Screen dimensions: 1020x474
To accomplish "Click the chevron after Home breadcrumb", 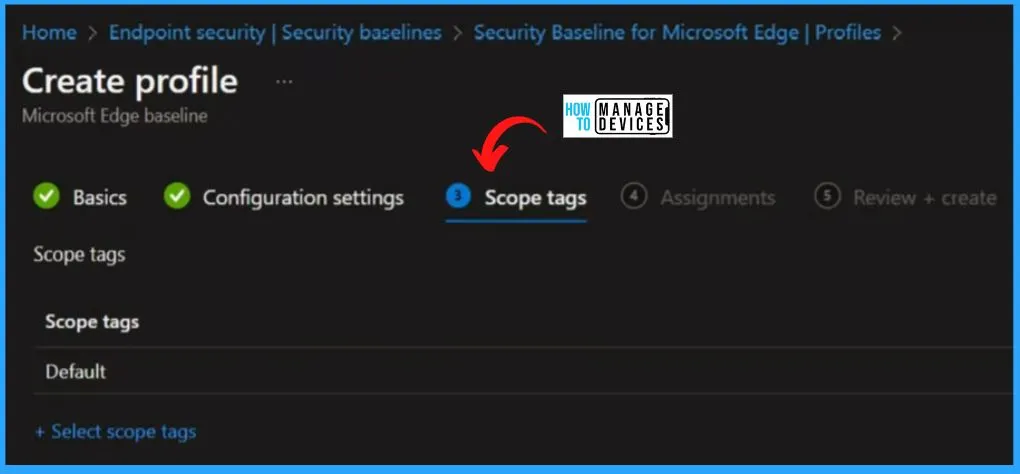I will (x=92, y=33).
